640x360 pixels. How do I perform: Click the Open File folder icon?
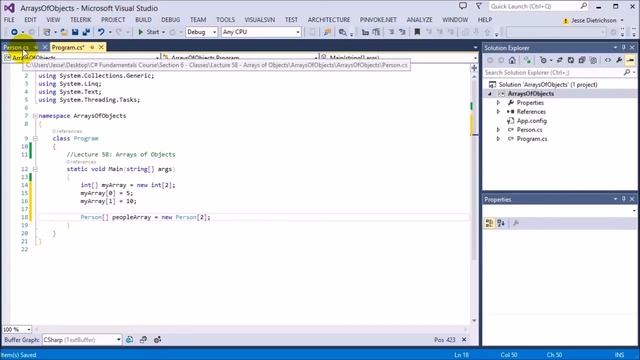pyautogui.click(x=64, y=32)
